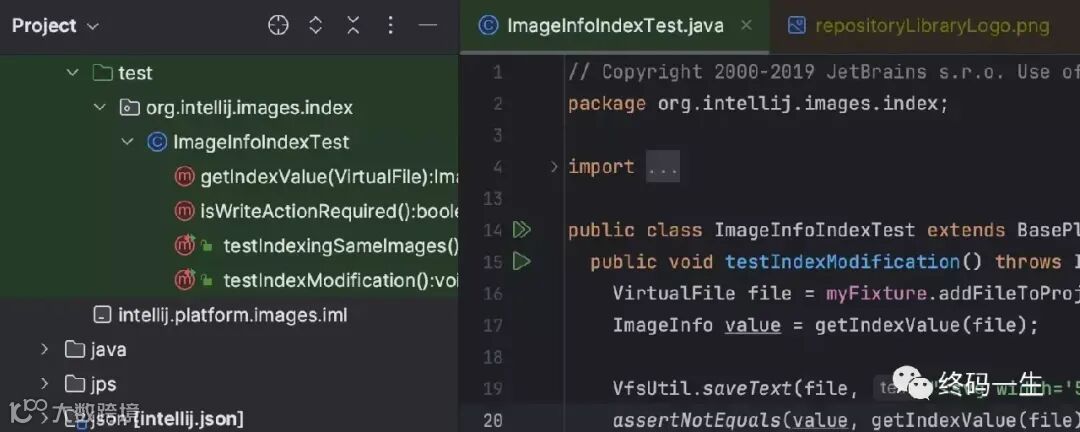
Task: Click the test method icon of testIndexModification
Action: coord(185,280)
